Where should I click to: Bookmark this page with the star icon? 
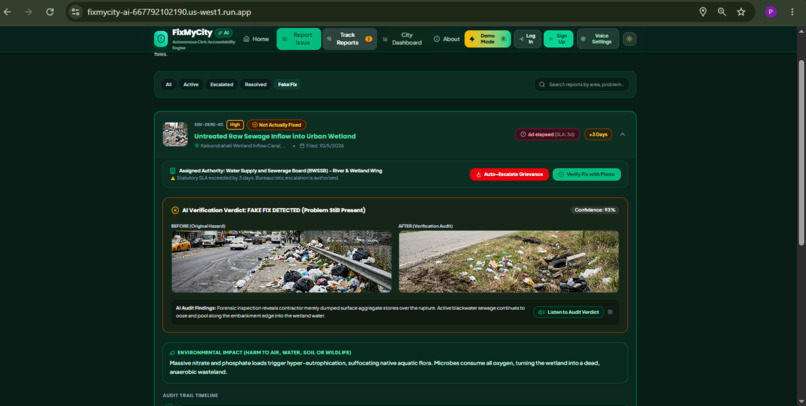pyautogui.click(x=741, y=12)
